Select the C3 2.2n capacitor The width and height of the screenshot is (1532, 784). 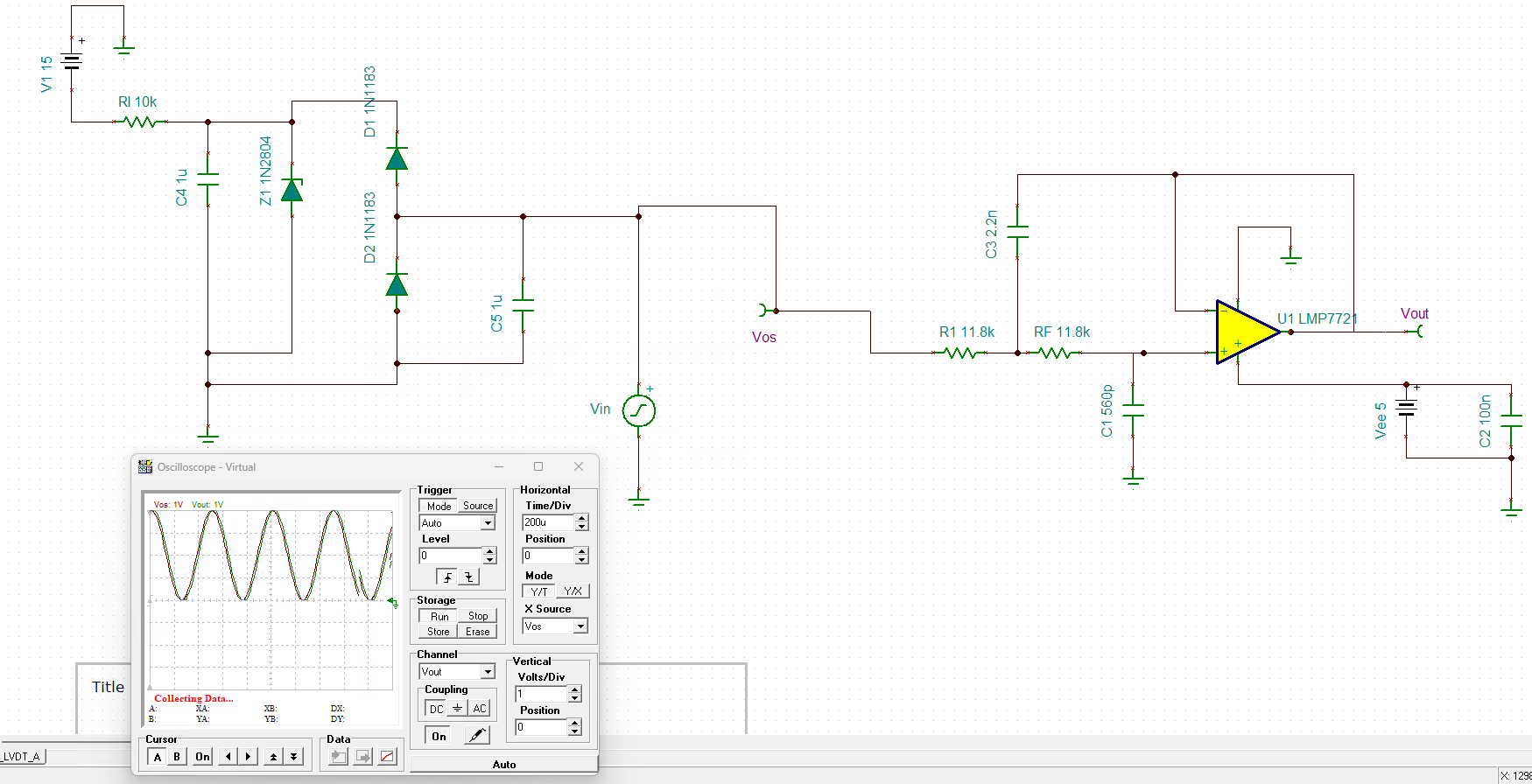point(1017,232)
